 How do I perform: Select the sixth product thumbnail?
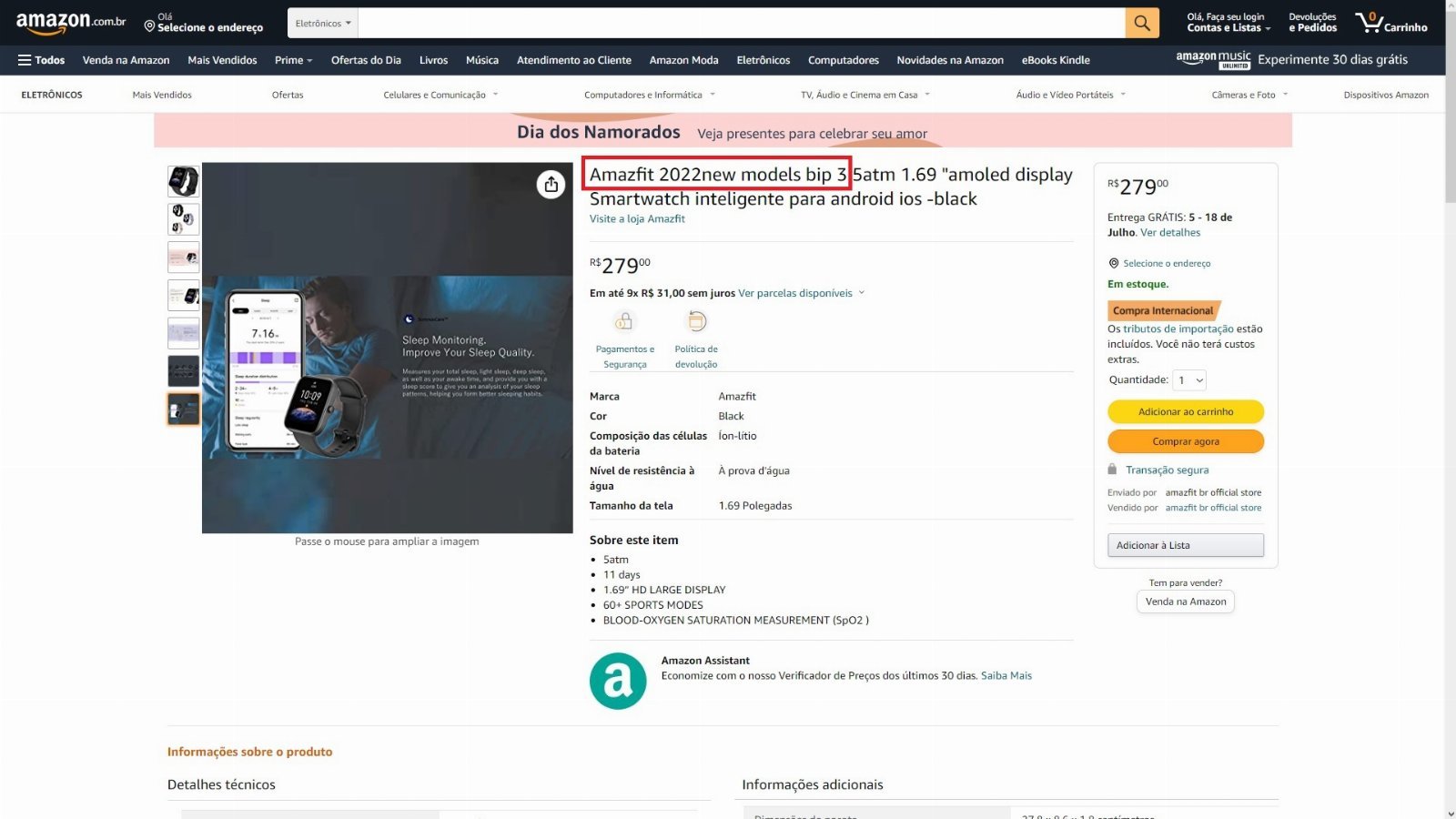[x=183, y=371]
